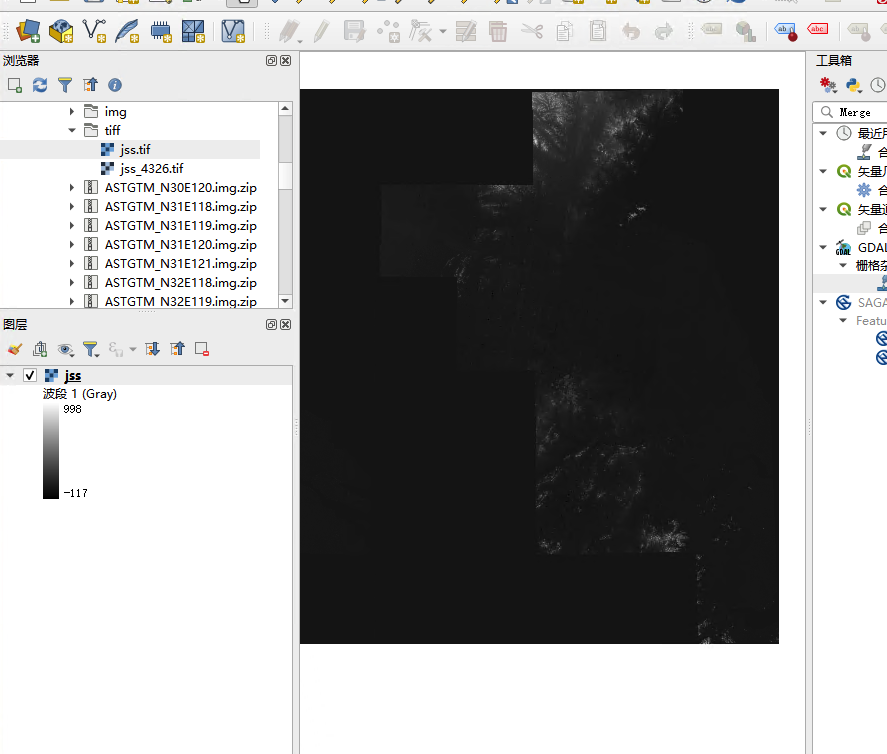The height and width of the screenshot is (754, 887).
Task: Click the options gear icon in Processing Toolbox
Action: [827, 84]
